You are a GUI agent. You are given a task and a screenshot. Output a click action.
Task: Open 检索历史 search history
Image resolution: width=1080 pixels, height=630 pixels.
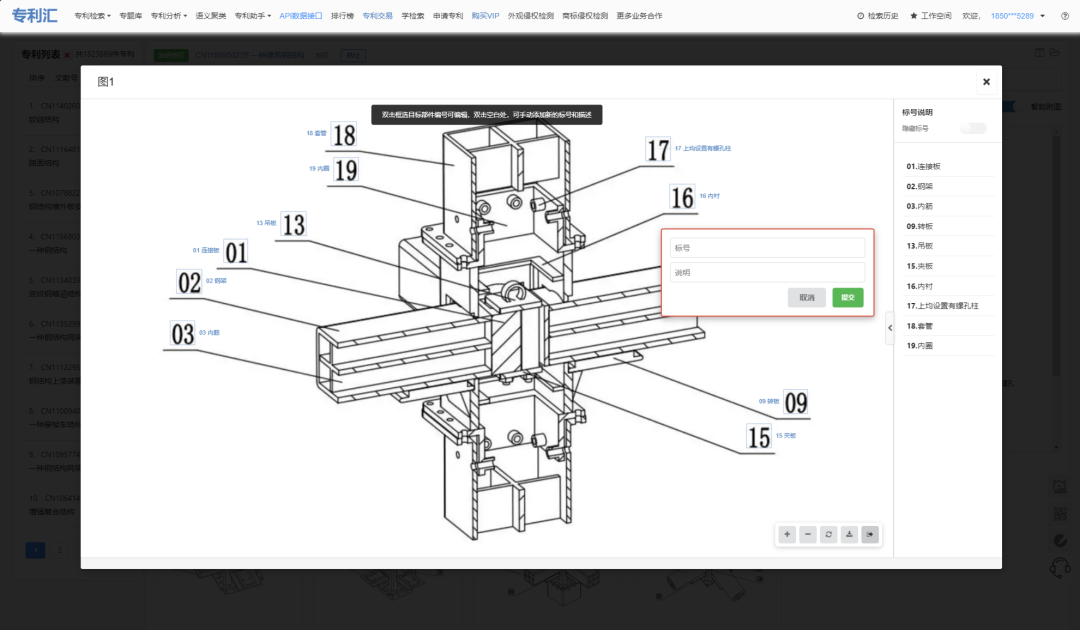pyautogui.click(x=878, y=16)
